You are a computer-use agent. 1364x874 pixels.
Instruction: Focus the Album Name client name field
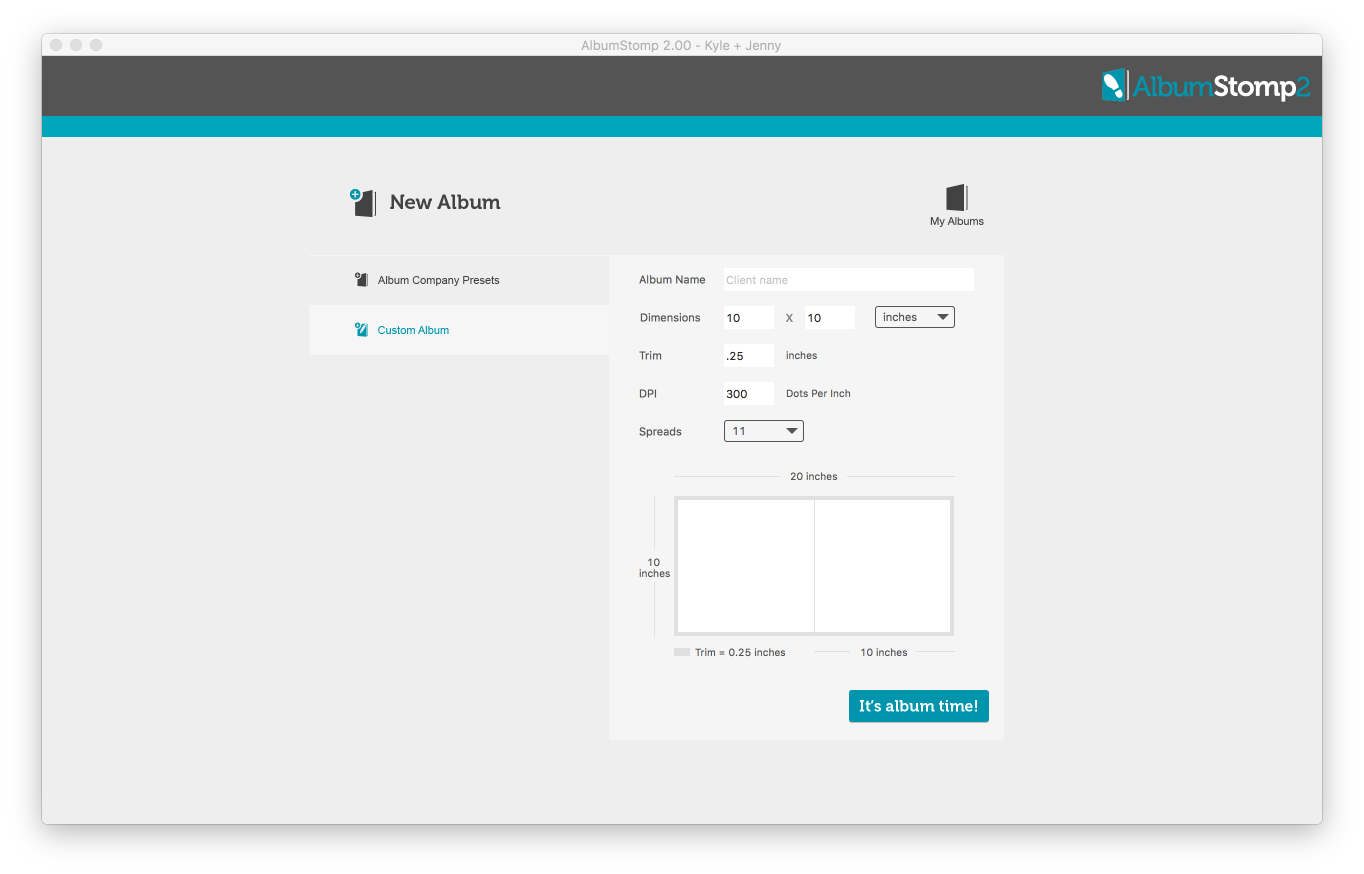click(x=848, y=280)
